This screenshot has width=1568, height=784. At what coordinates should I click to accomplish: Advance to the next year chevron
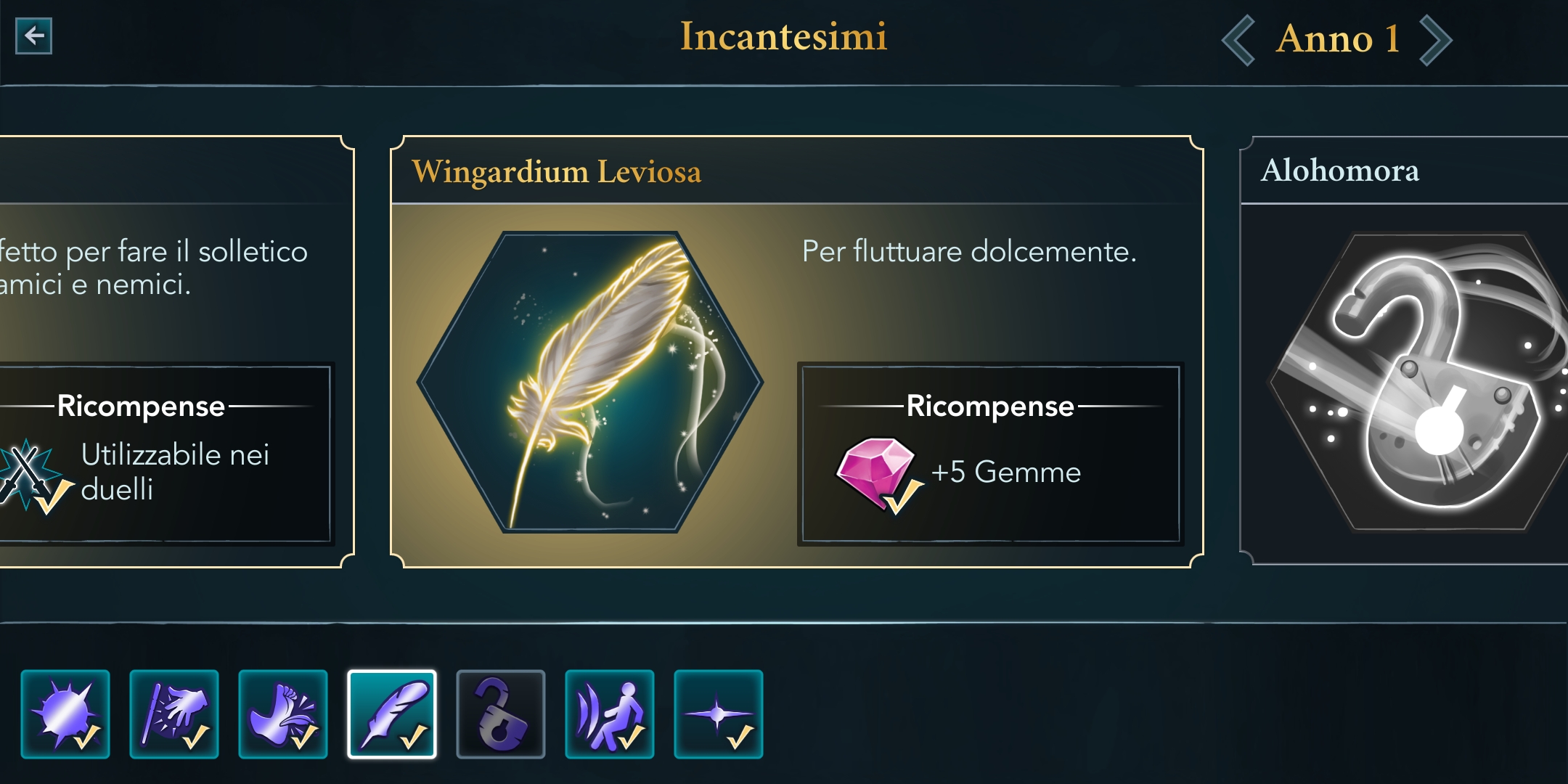tap(1435, 41)
